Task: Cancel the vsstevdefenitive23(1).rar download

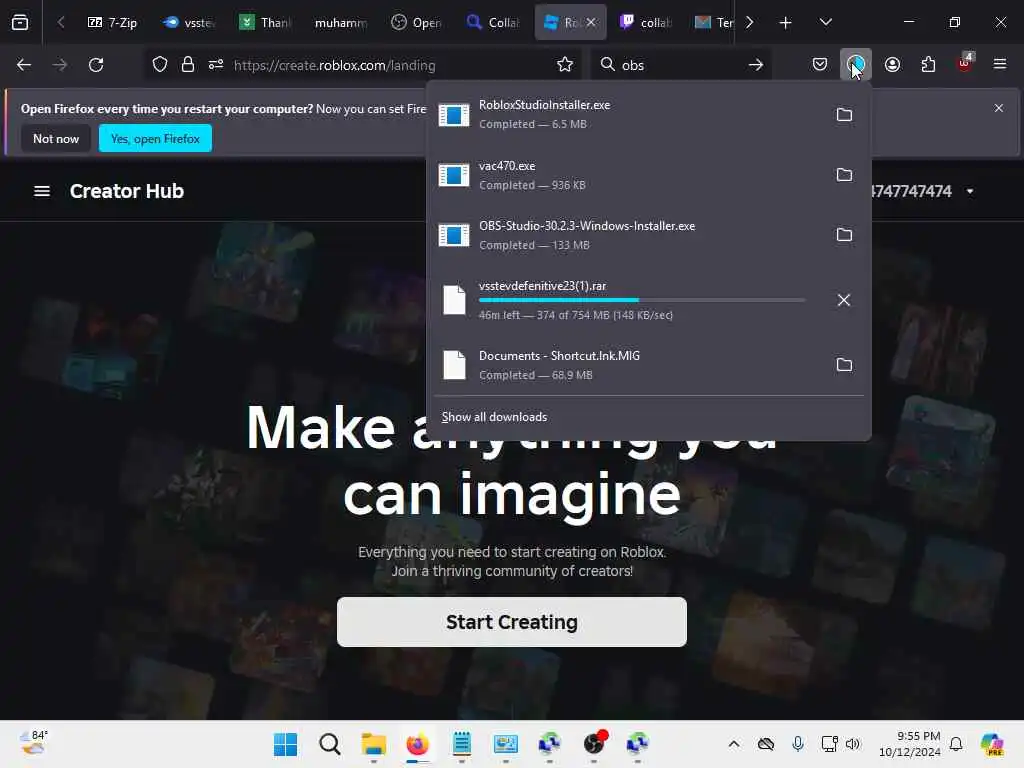Action: pyautogui.click(x=844, y=300)
